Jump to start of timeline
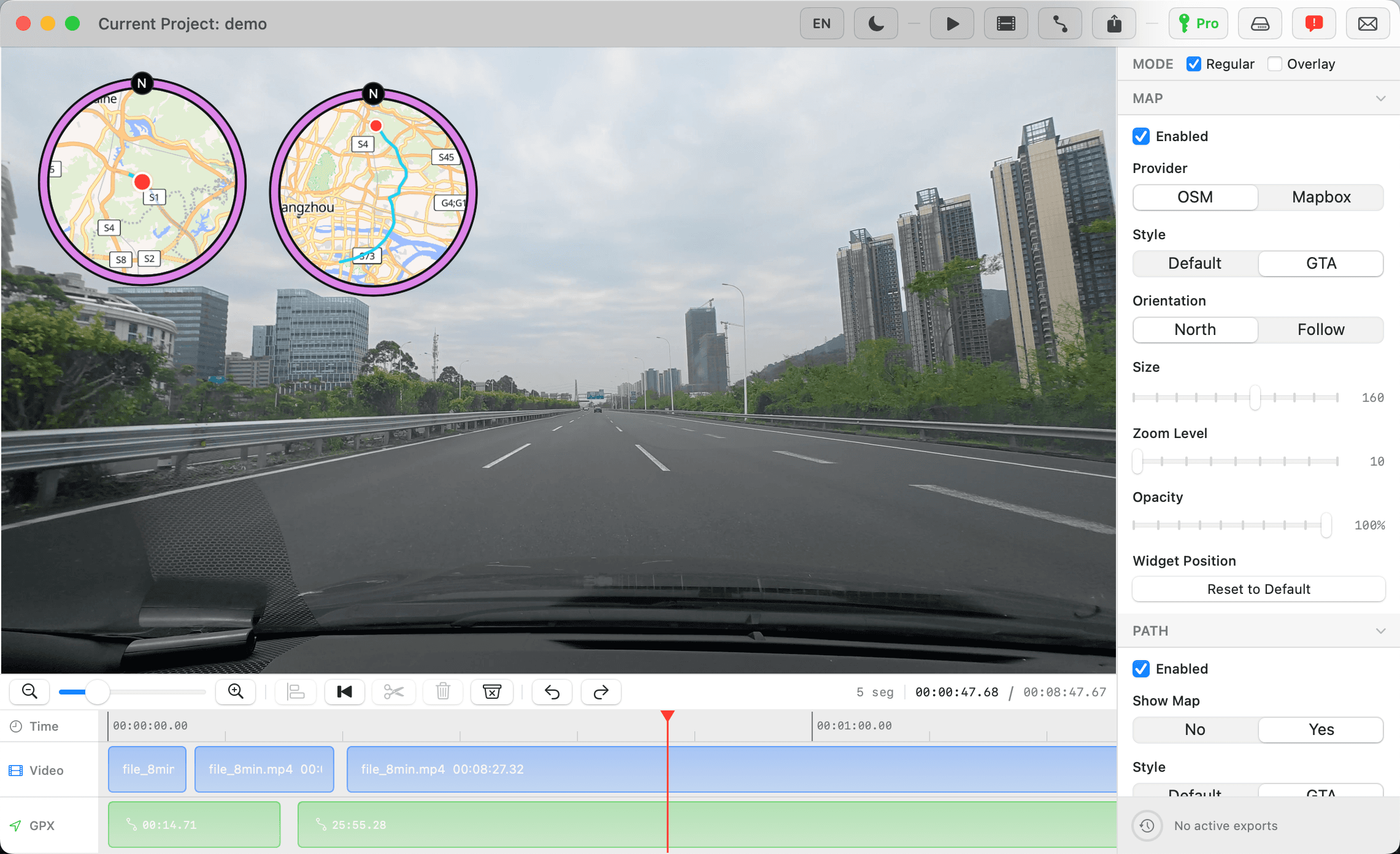The height and width of the screenshot is (854, 1400). [345, 692]
